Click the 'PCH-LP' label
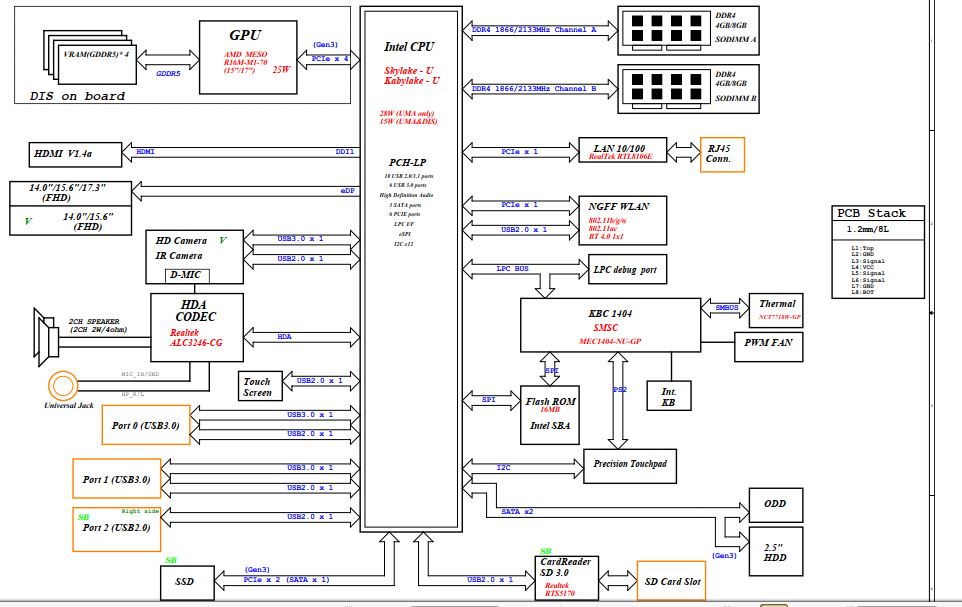Viewport: 962px width, 607px height. click(x=407, y=163)
